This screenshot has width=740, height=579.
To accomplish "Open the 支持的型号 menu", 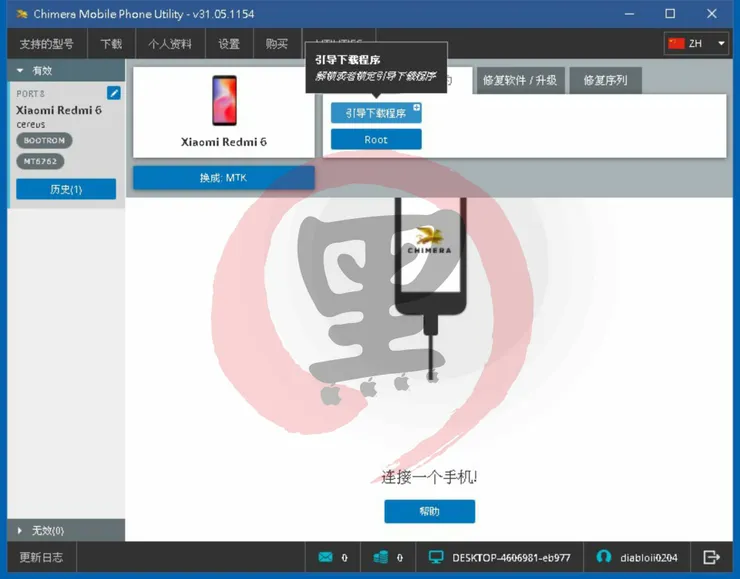I will click(46, 44).
